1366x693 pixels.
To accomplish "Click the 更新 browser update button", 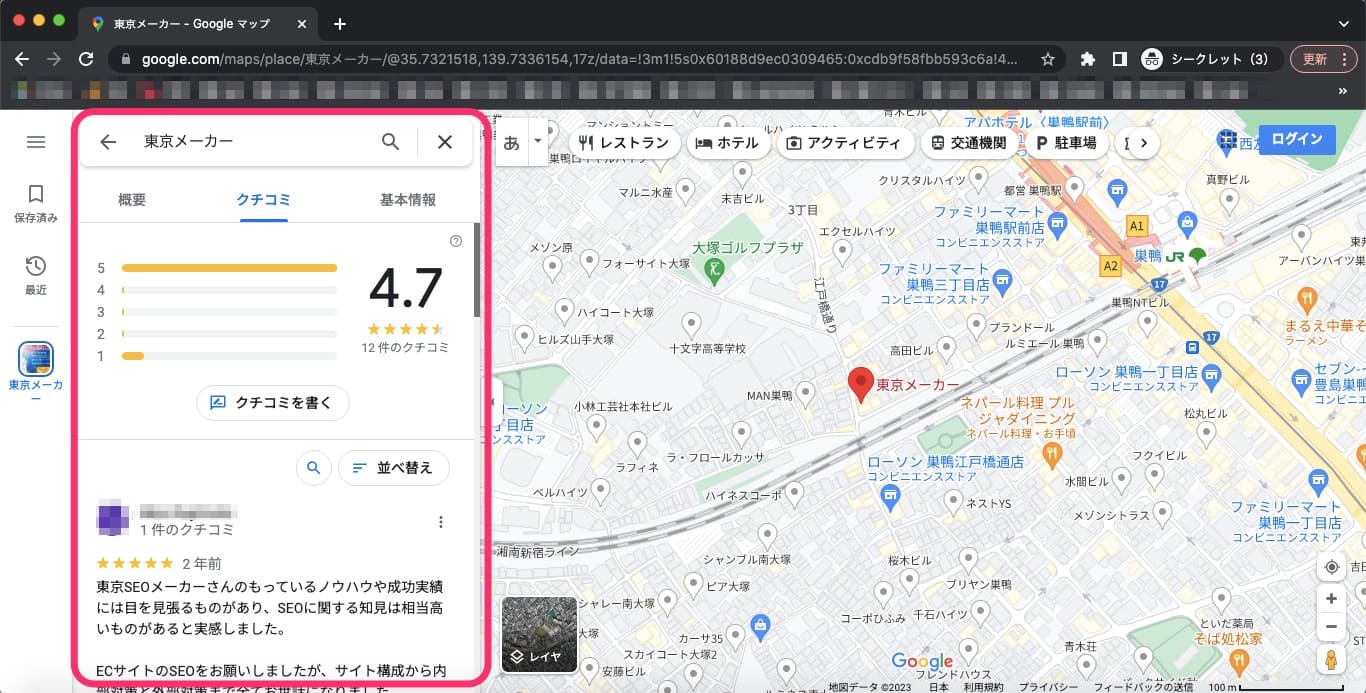I will point(1323,59).
